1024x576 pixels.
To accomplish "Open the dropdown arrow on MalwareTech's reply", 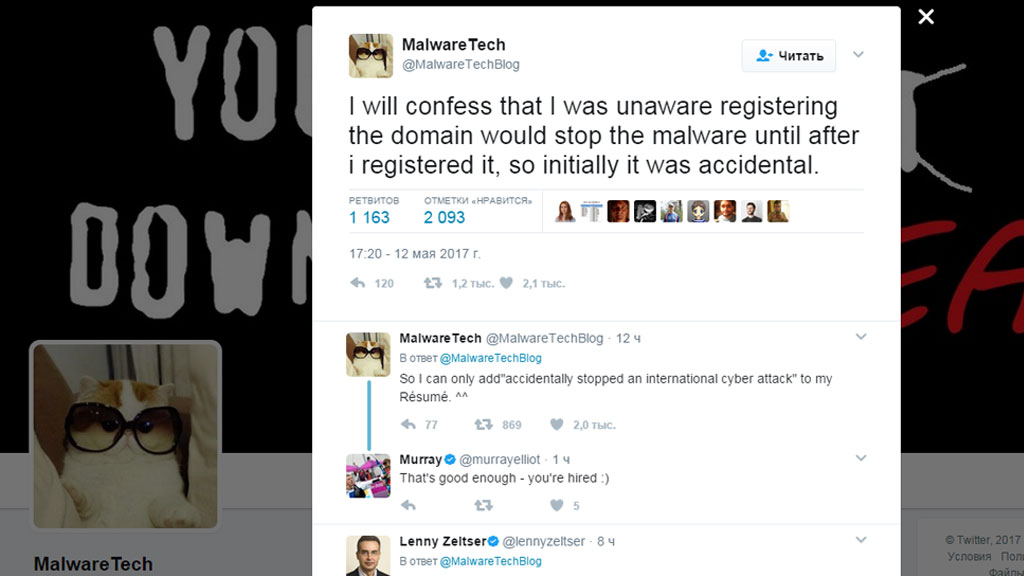I will (860, 338).
